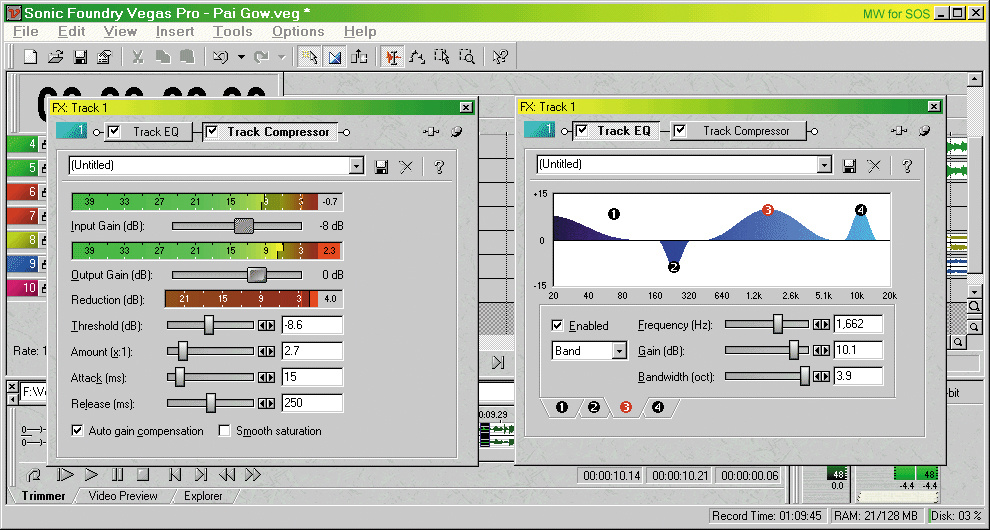Open the compressor preset dropdown
Image resolution: width=990 pixels, height=530 pixels.
pyautogui.click(x=356, y=167)
